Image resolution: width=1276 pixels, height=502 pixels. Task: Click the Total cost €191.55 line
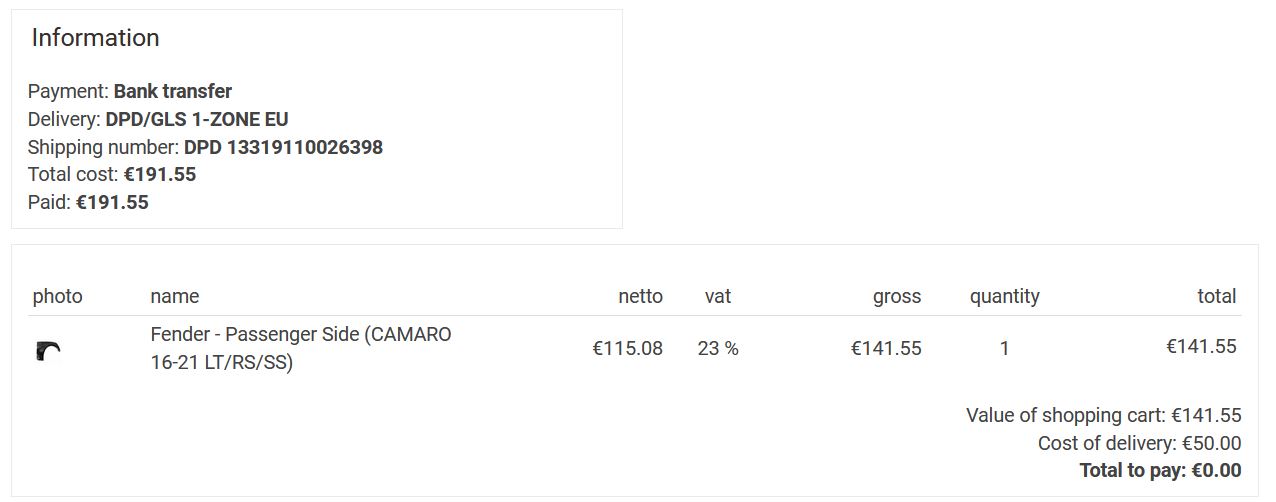[x=112, y=174]
